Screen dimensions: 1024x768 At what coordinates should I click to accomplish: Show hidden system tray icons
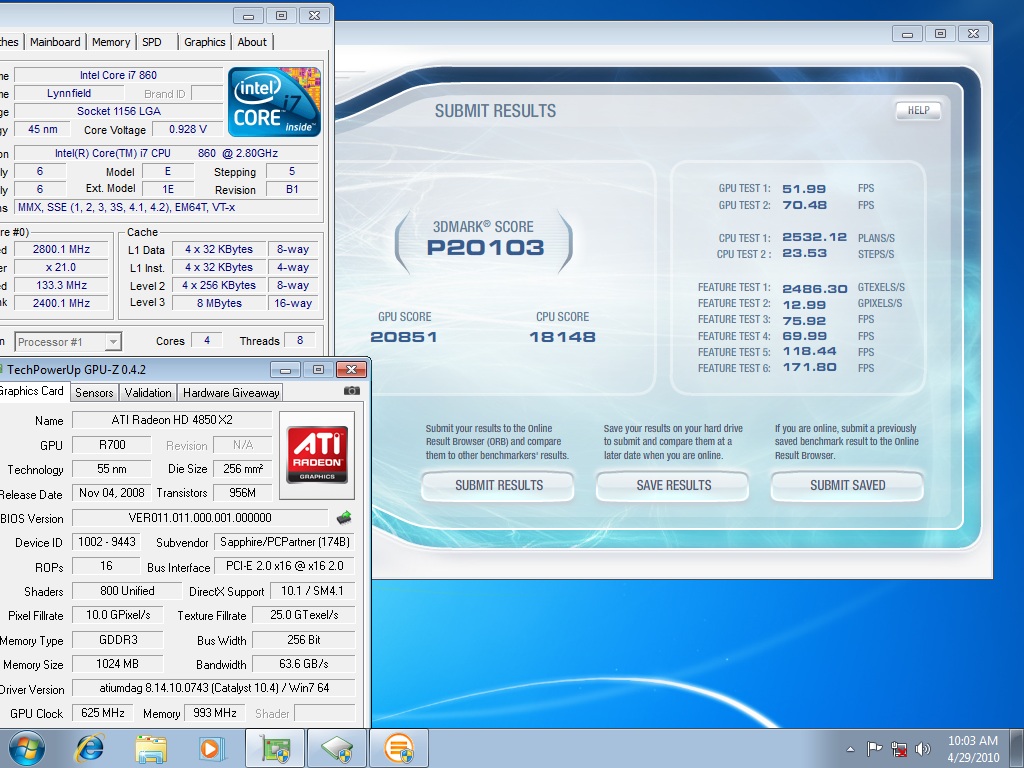850,748
